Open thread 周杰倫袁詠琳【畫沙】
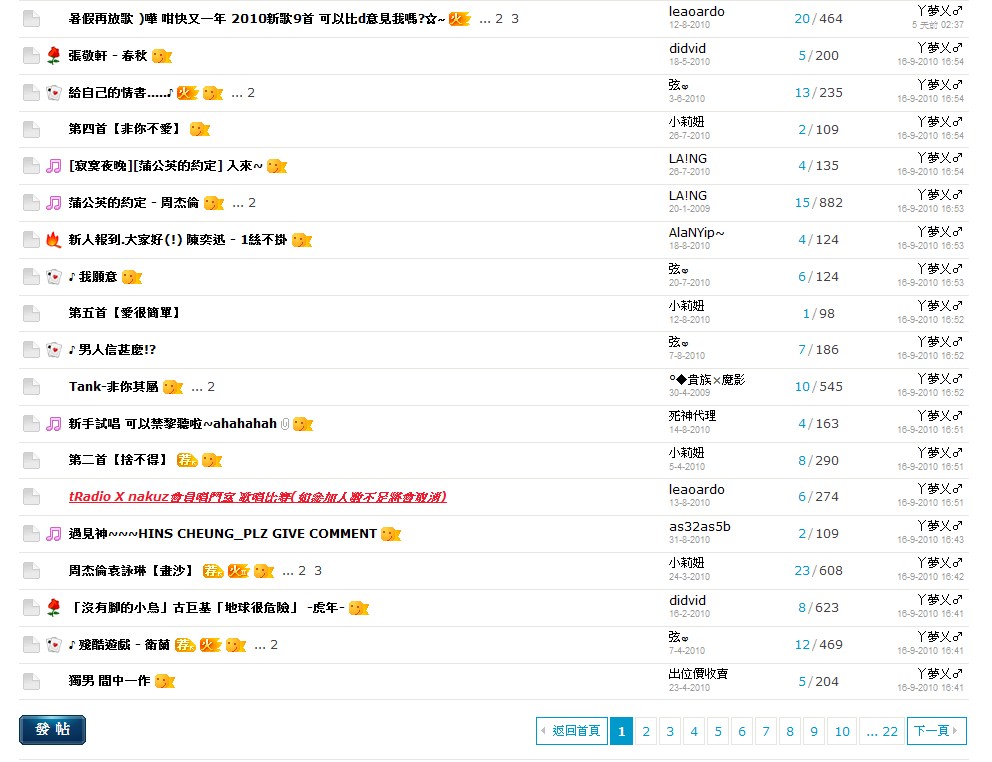 pos(130,571)
